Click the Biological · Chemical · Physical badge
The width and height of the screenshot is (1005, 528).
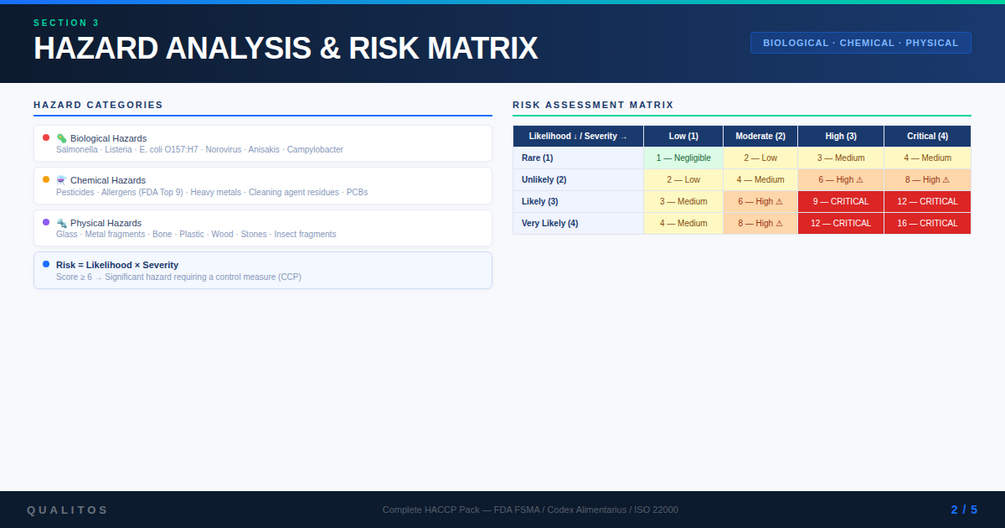tap(860, 43)
